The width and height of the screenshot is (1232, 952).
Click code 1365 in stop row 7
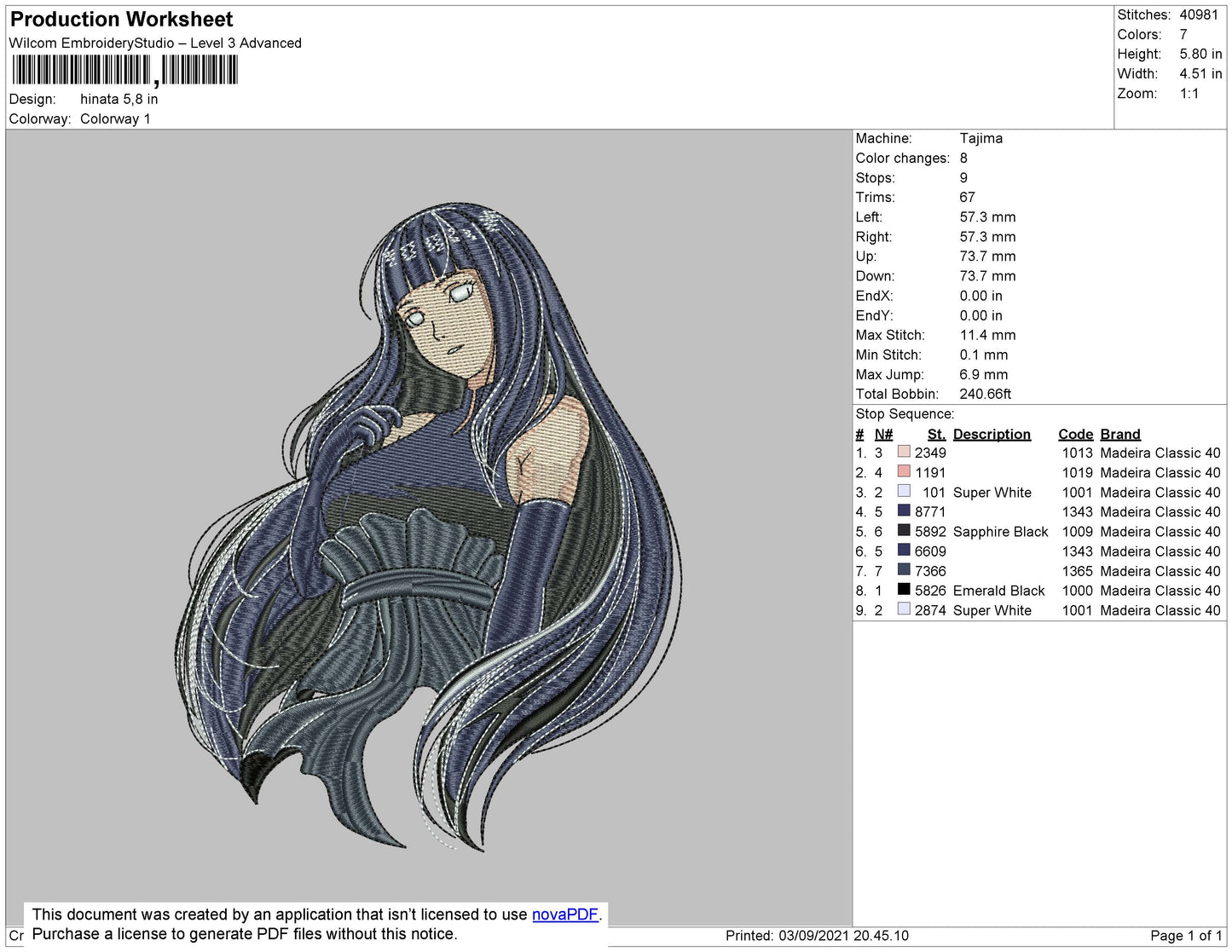coord(1077,570)
